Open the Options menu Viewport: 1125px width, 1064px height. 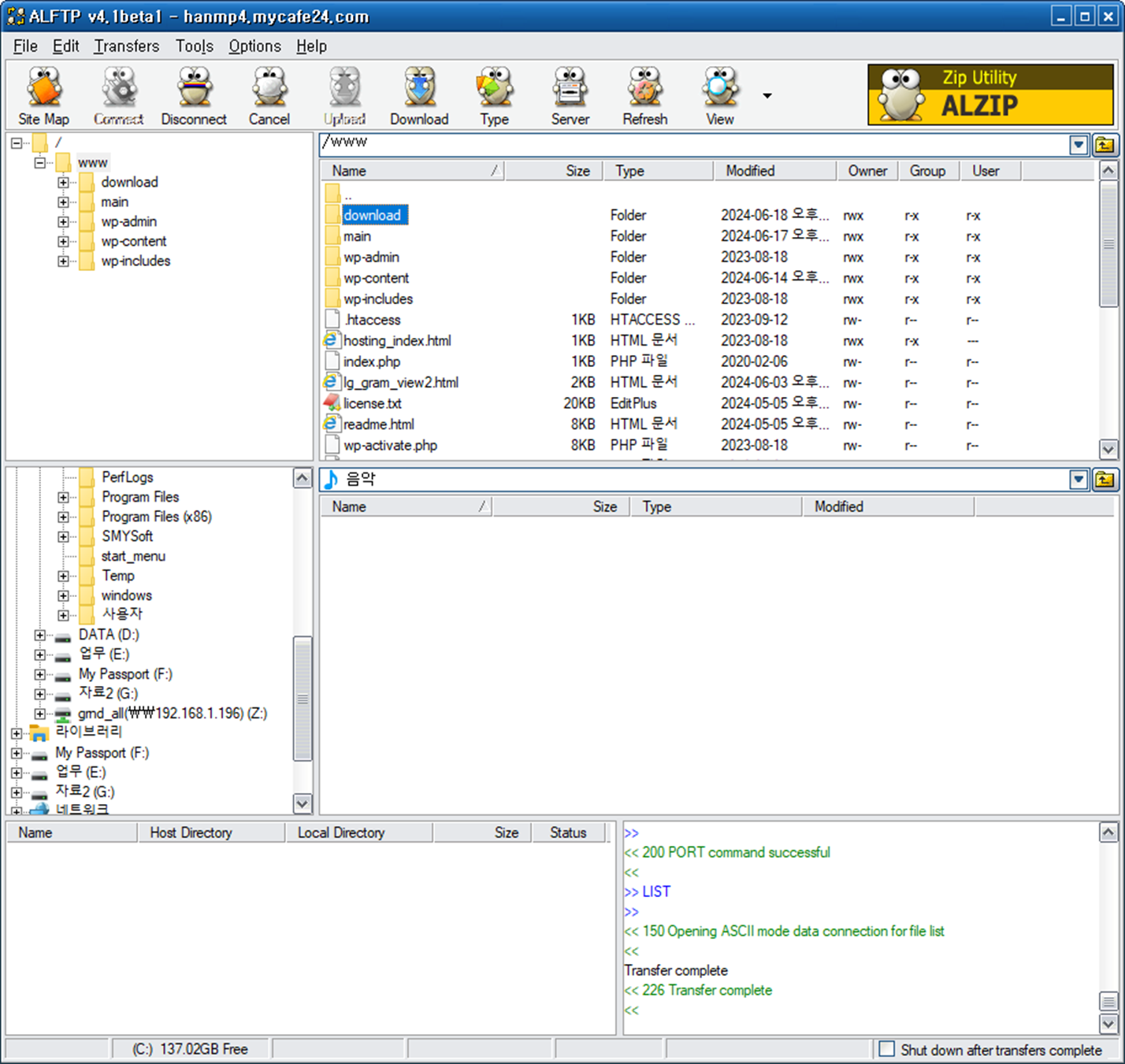click(254, 46)
